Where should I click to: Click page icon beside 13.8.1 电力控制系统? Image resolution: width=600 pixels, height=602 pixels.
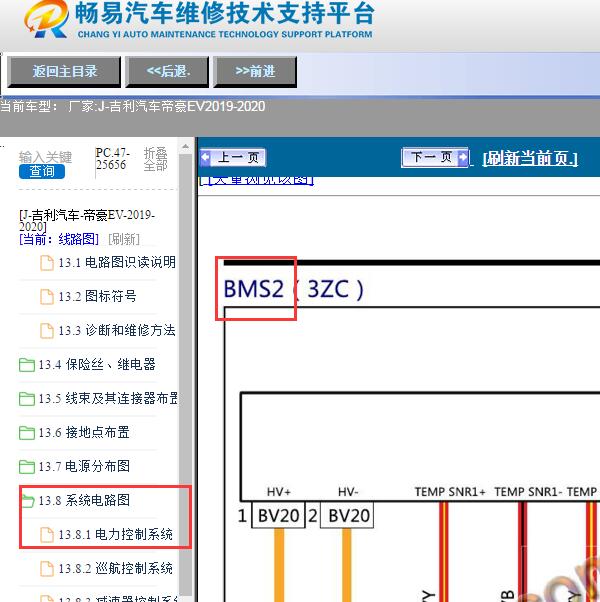click(x=47, y=534)
